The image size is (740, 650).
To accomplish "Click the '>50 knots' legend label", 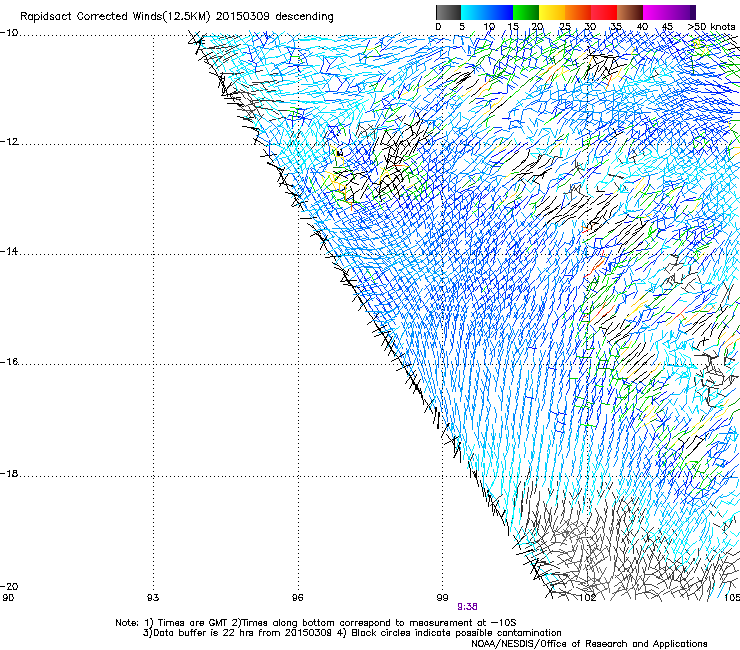I will (x=711, y=27).
